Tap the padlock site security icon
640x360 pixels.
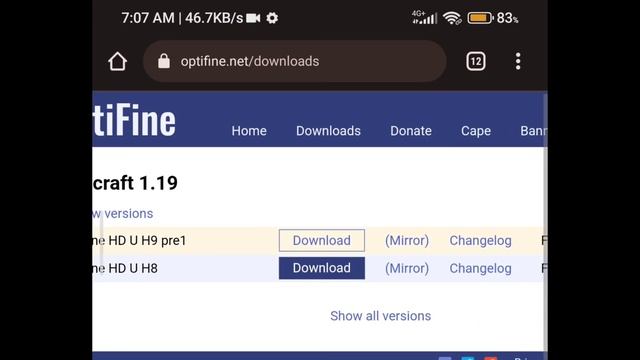pyautogui.click(x=164, y=61)
